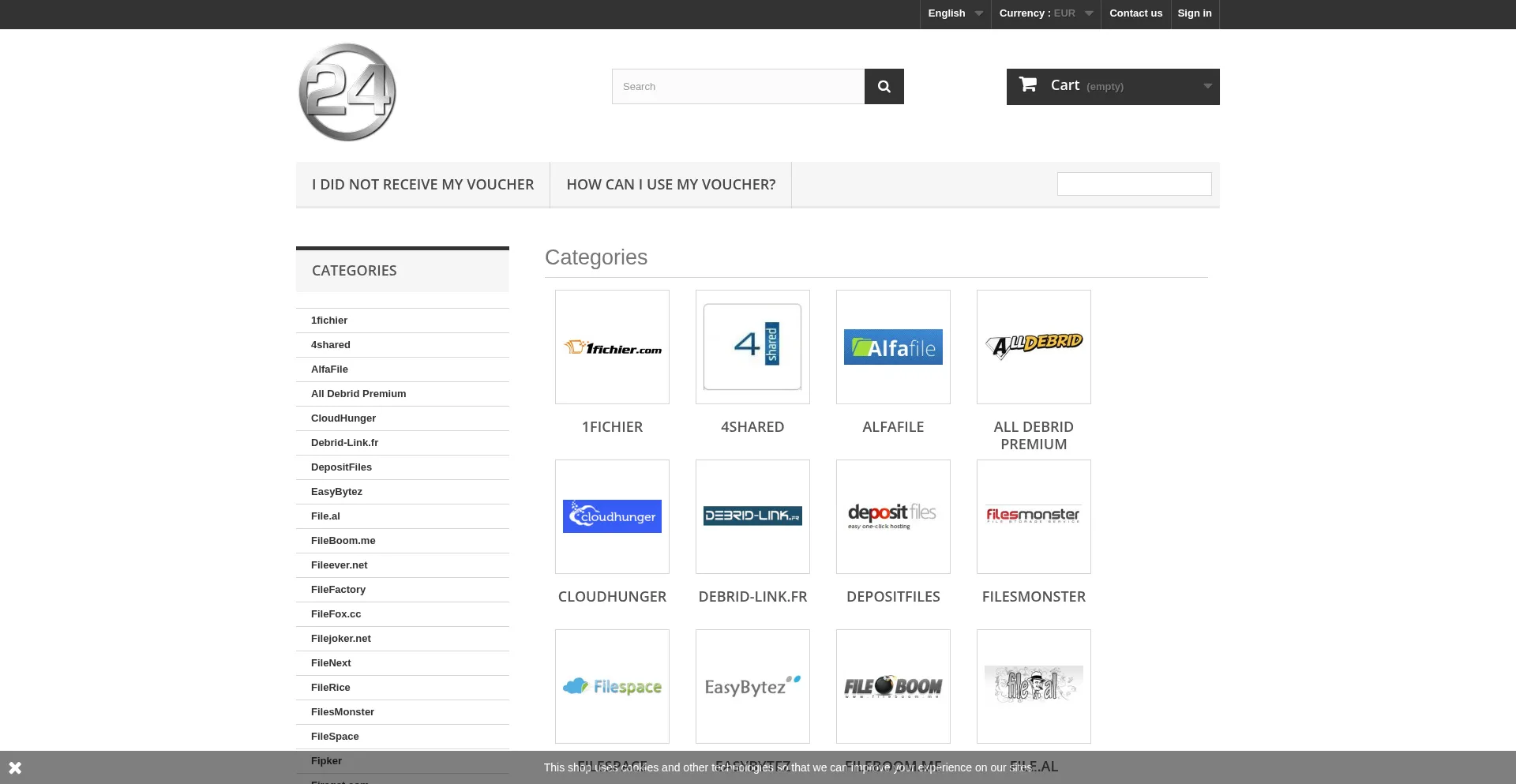The height and width of the screenshot is (784, 1516).
Task: Open the Currency EUR dropdown
Action: (x=1045, y=13)
